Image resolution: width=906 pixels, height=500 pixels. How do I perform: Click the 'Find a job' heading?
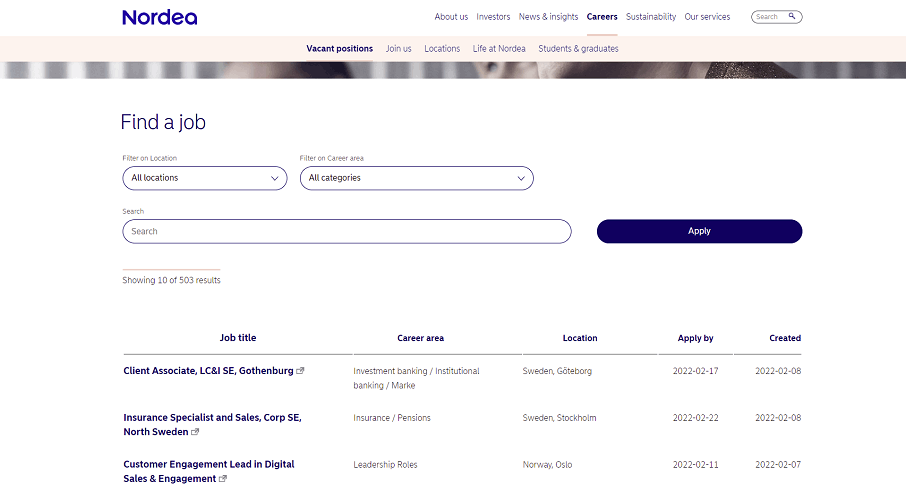point(163,123)
